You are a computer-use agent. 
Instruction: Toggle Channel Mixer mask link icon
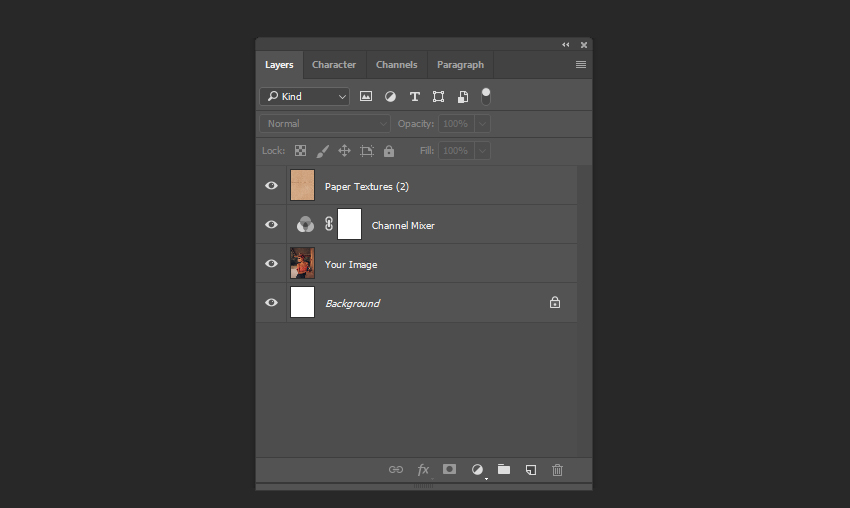tap(329, 224)
